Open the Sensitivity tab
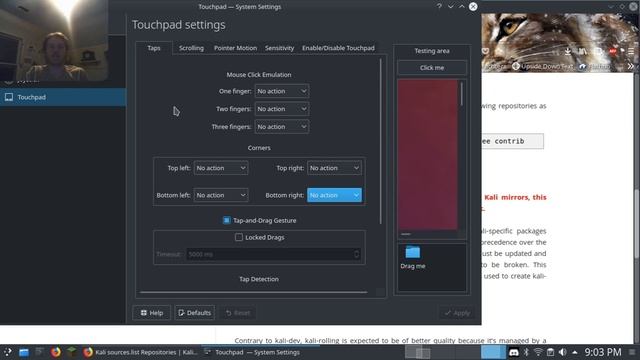640x360 pixels. pos(279,48)
